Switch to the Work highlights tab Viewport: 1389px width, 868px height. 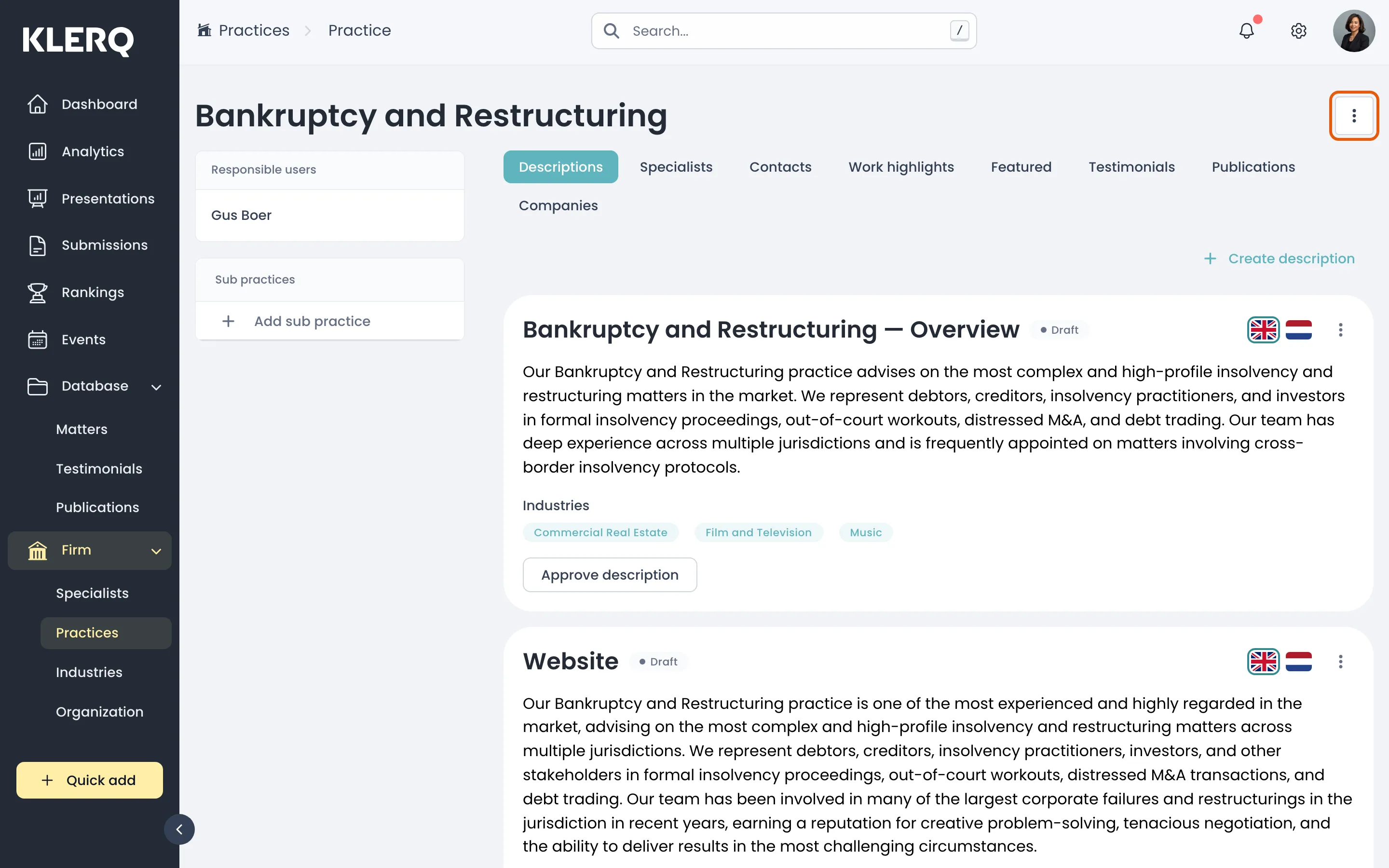click(901, 167)
